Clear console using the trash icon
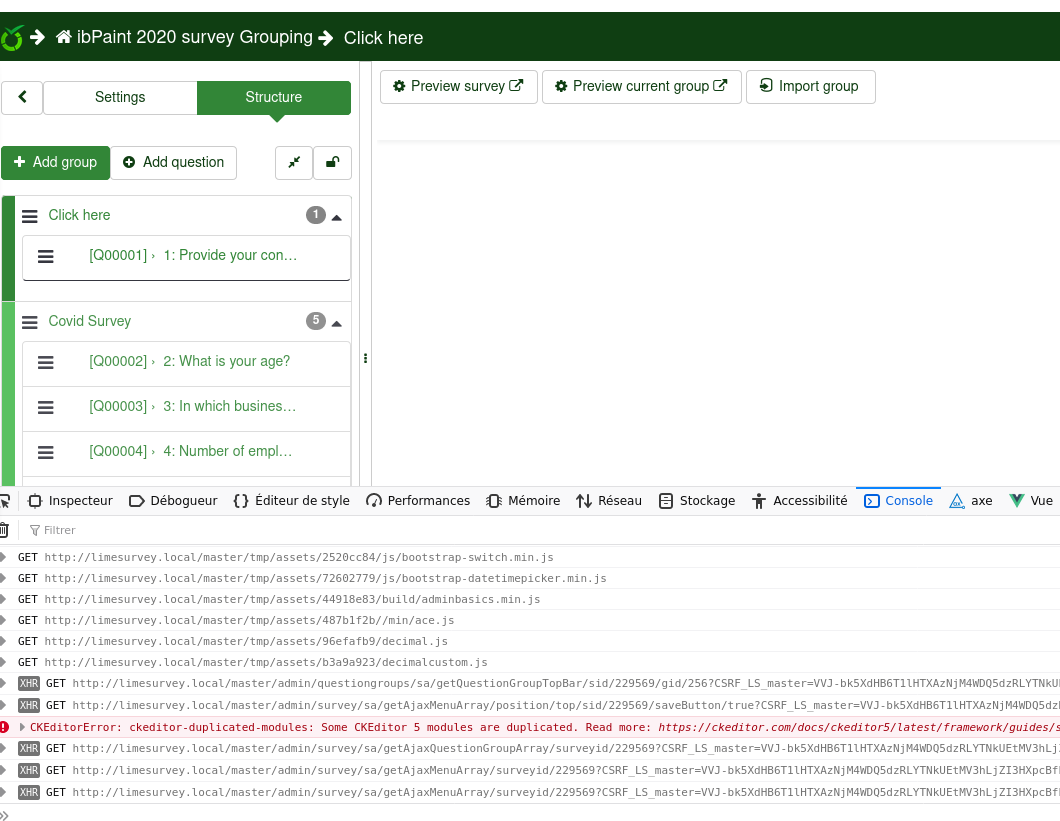The height and width of the screenshot is (821, 1060). pos(4,530)
